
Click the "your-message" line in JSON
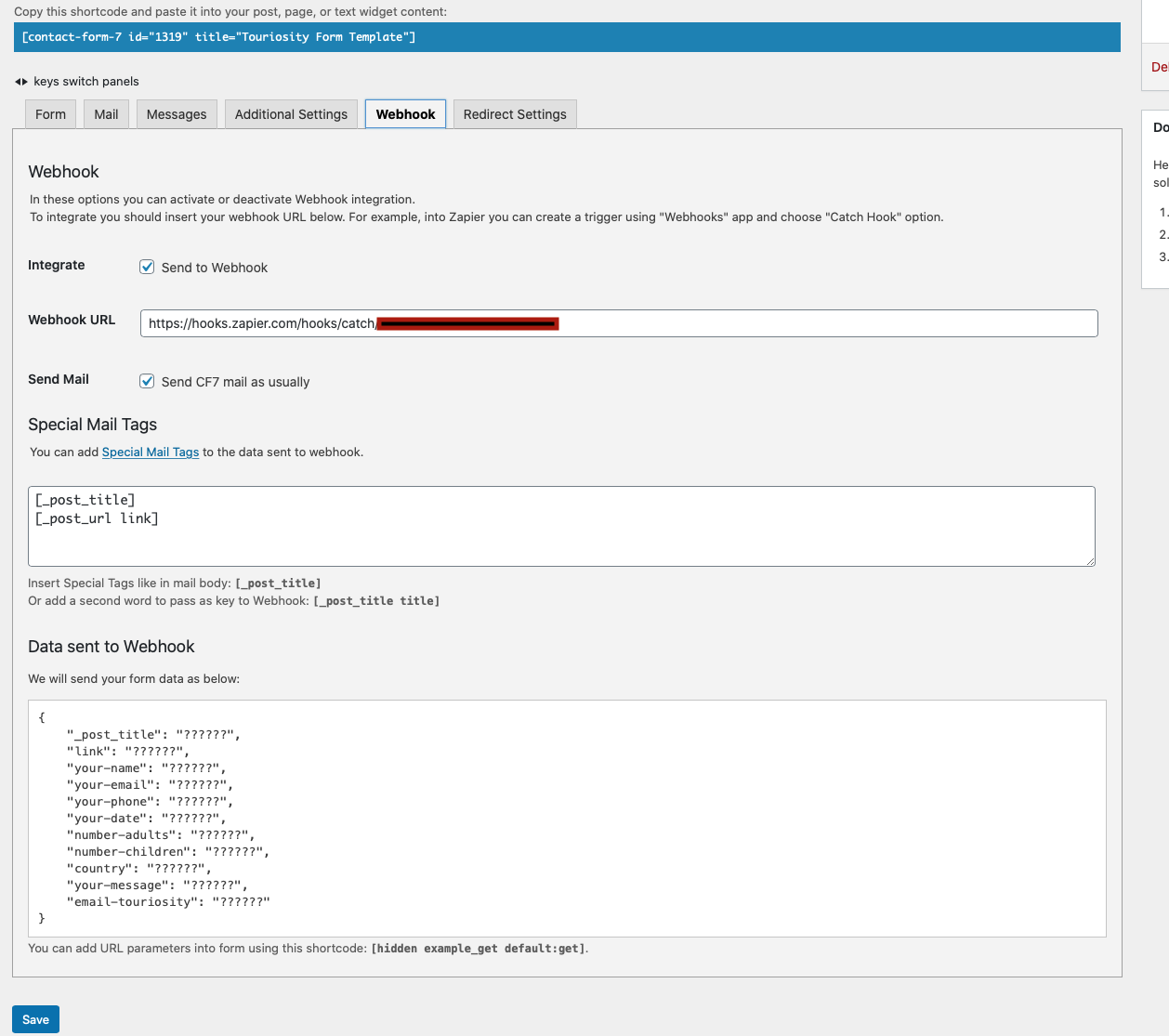[157, 885]
